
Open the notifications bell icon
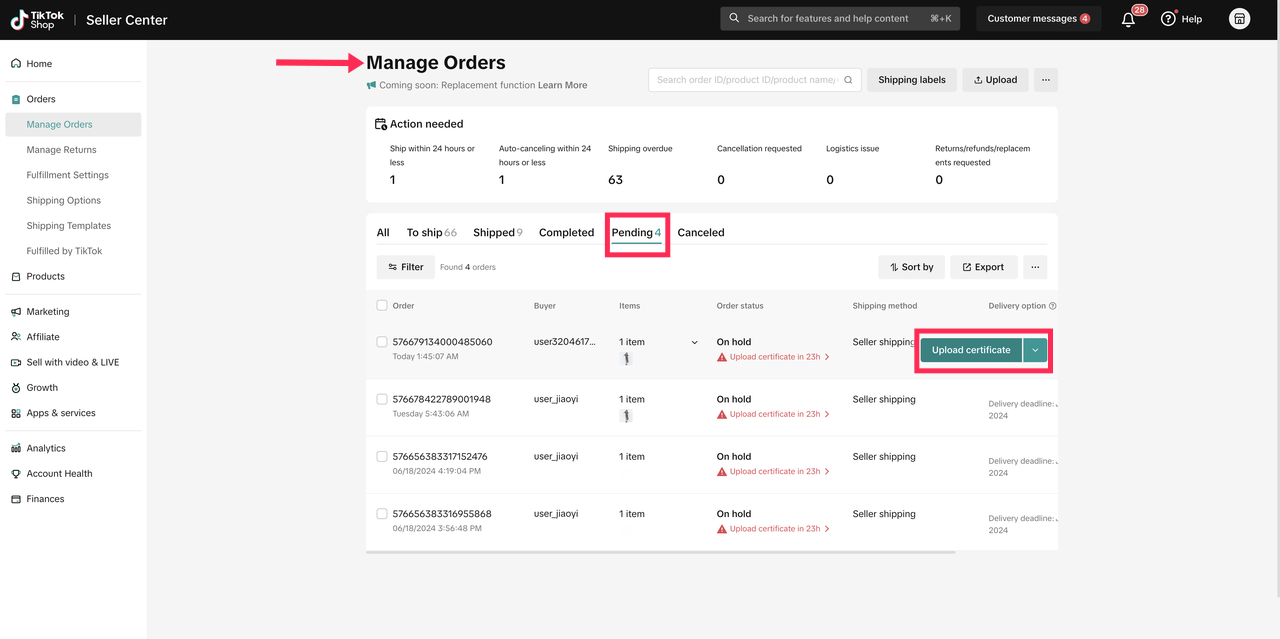point(1128,19)
